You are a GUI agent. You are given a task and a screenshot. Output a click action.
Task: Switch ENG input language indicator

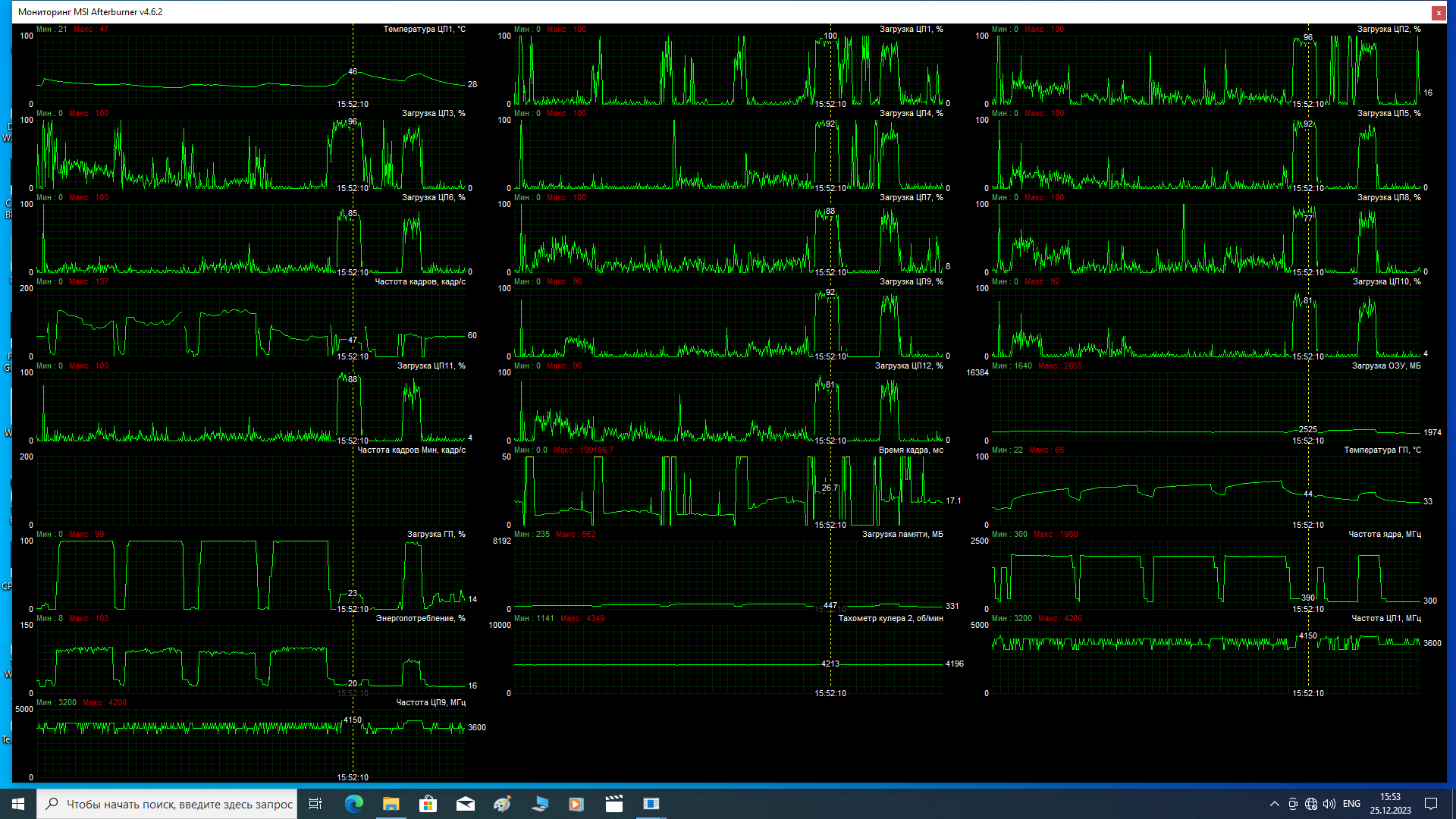1351,804
